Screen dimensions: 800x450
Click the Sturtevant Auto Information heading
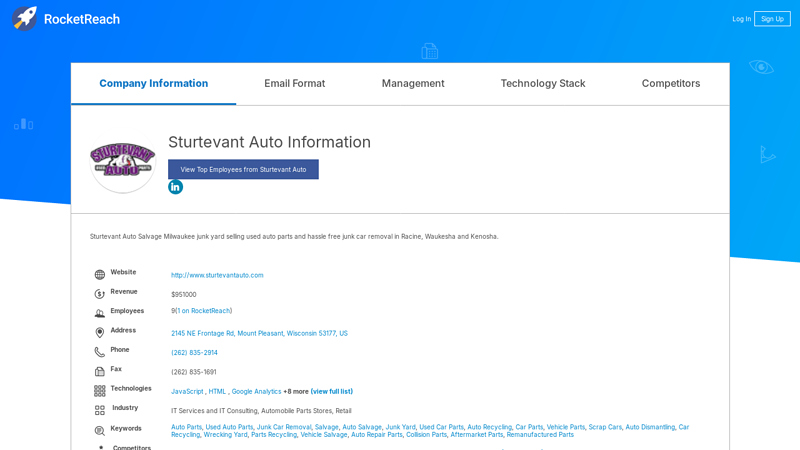(x=269, y=142)
